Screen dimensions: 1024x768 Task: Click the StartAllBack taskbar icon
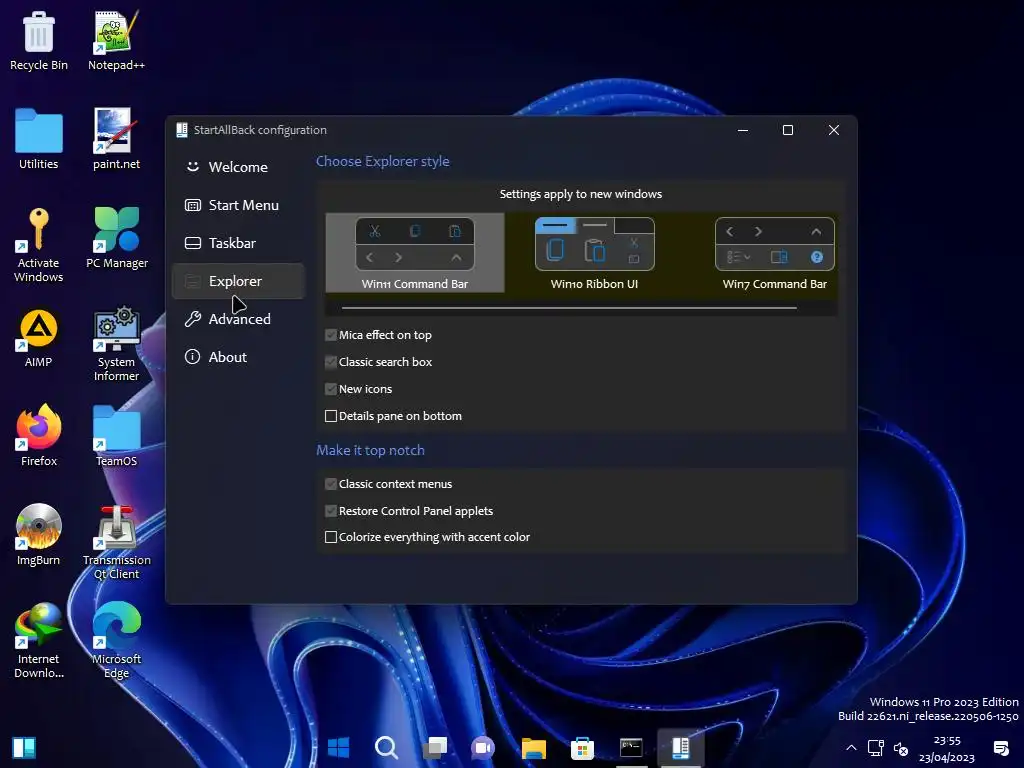[680, 747]
